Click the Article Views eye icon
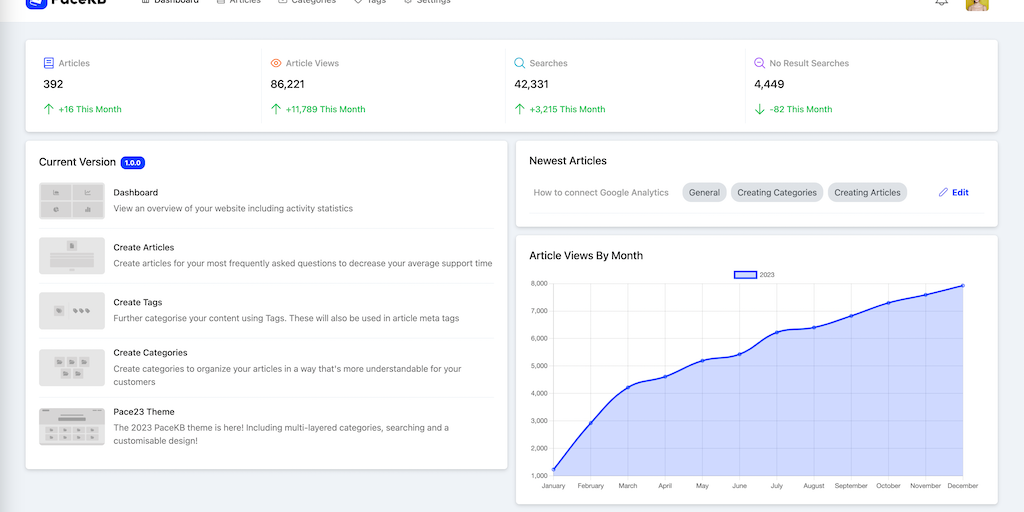 pyautogui.click(x=276, y=63)
